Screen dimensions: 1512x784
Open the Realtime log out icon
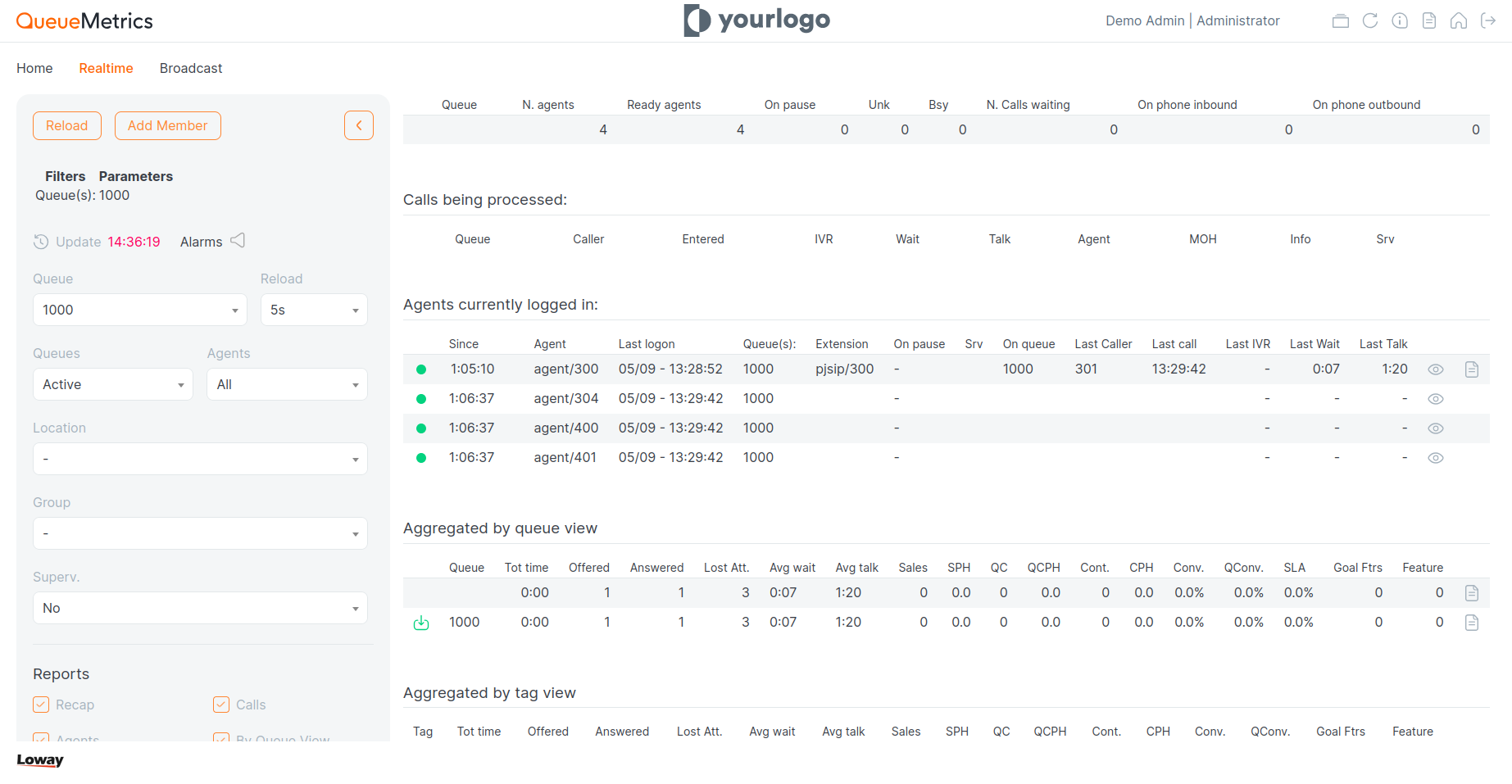click(1489, 20)
